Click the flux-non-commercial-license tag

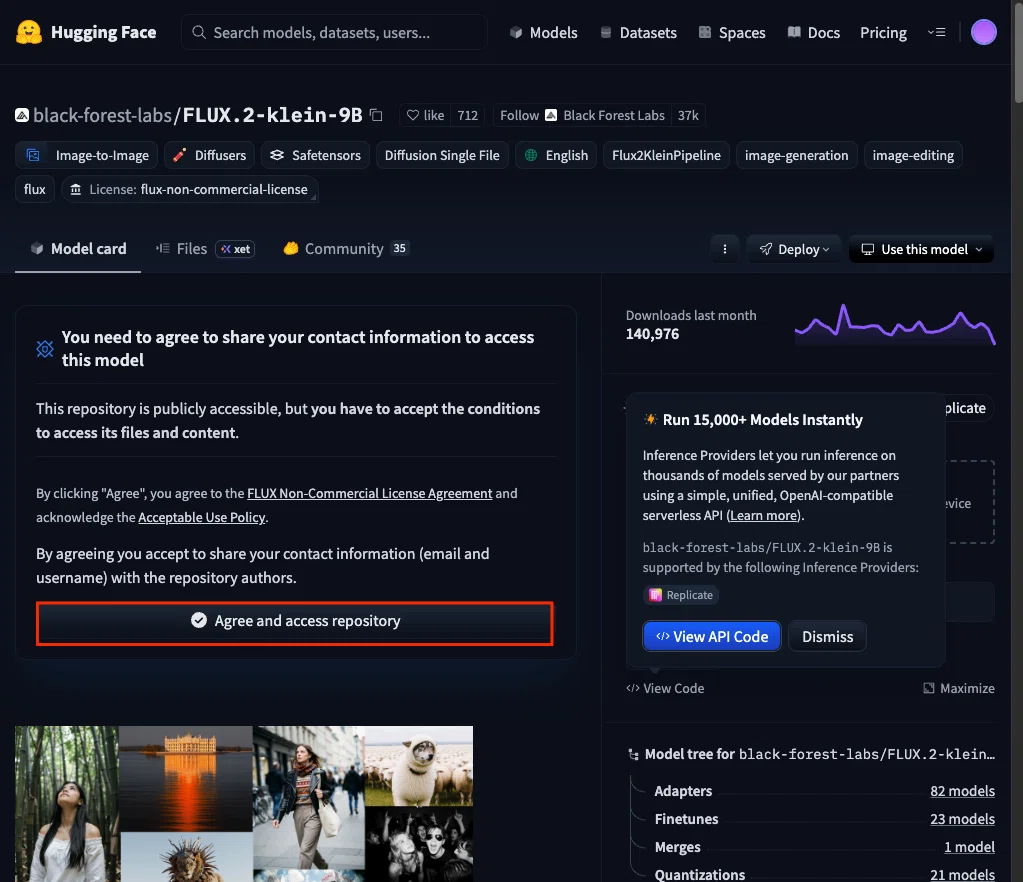pos(189,189)
